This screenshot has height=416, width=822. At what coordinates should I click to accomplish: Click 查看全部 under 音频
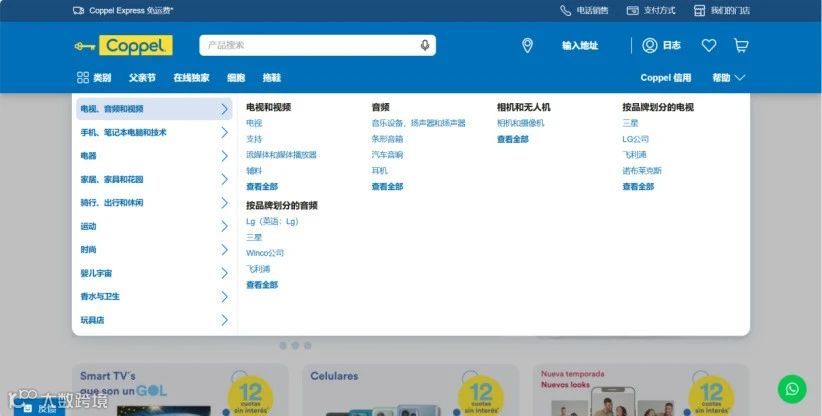pyautogui.click(x=387, y=187)
